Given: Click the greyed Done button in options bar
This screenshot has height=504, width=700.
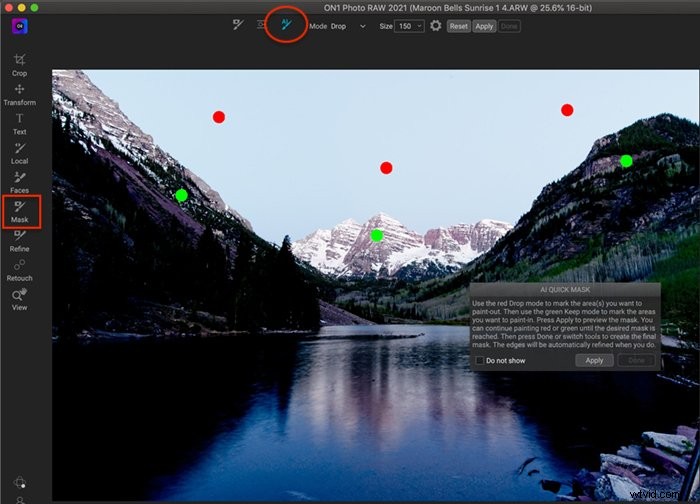Looking at the screenshot, I should pyautogui.click(x=509, y=26).
